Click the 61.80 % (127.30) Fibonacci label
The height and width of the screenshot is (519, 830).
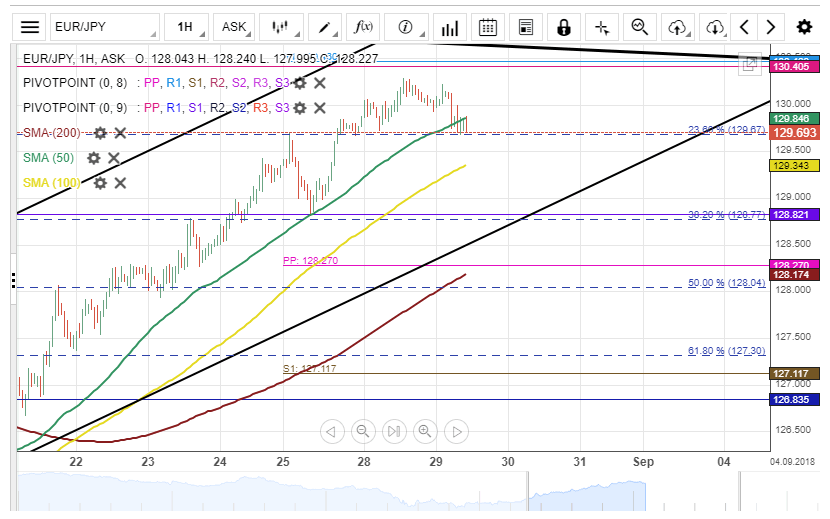(726, 351)
